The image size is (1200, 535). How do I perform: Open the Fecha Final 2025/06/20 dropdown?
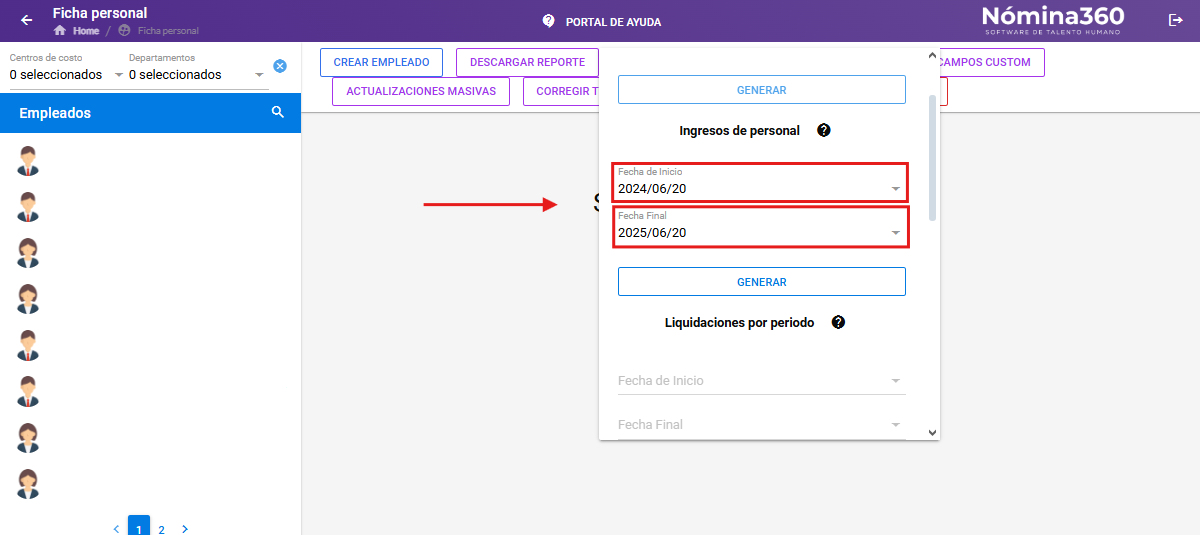click(x=760, y=226)
